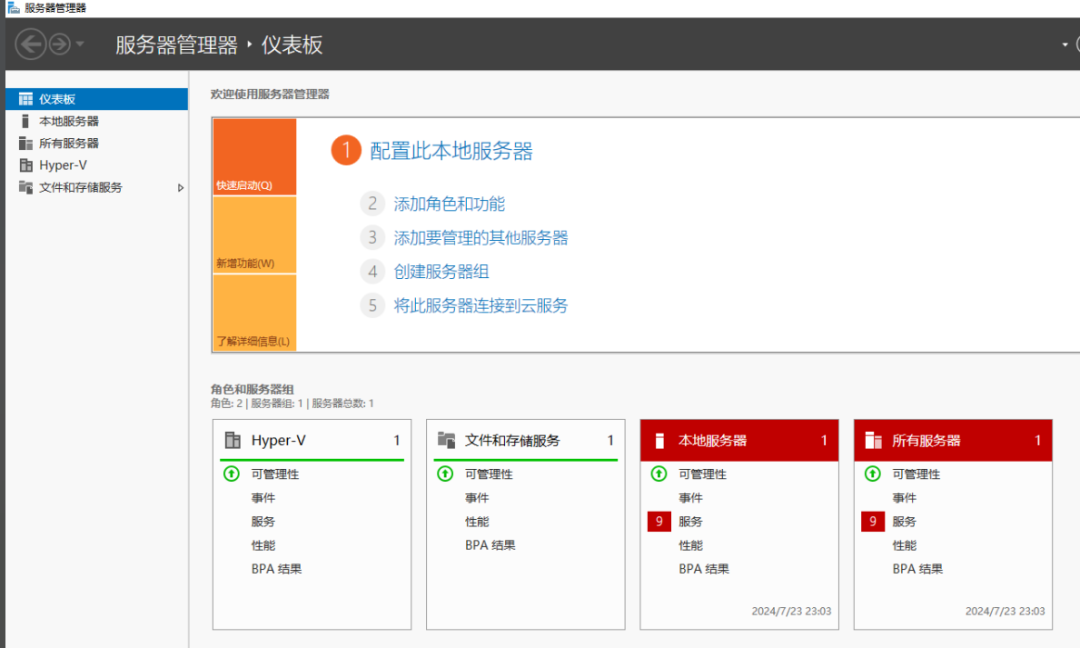Click the back navigation arrow
1080x648 pixels.
pyautogui.click(x=30, y=45)
